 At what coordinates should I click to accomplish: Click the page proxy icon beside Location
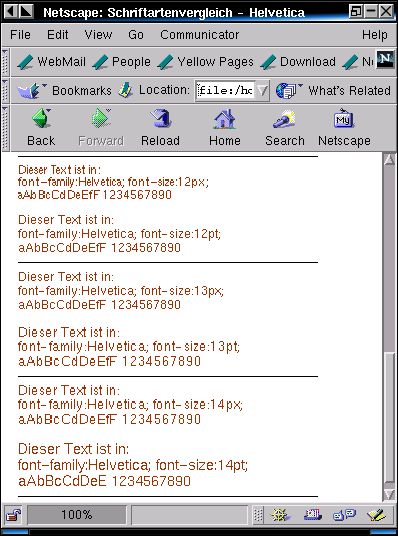[125, 90]
